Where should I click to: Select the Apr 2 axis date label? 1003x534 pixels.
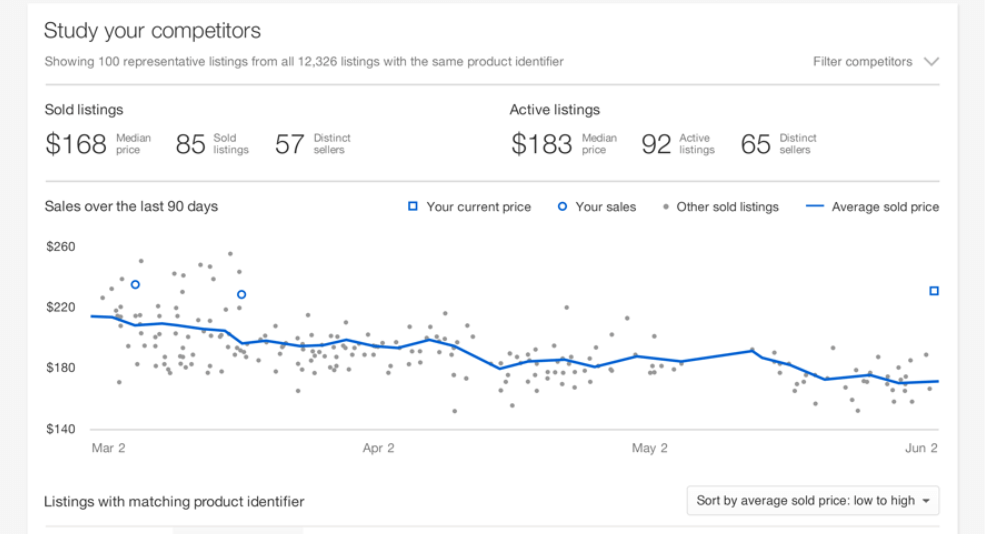378,448
